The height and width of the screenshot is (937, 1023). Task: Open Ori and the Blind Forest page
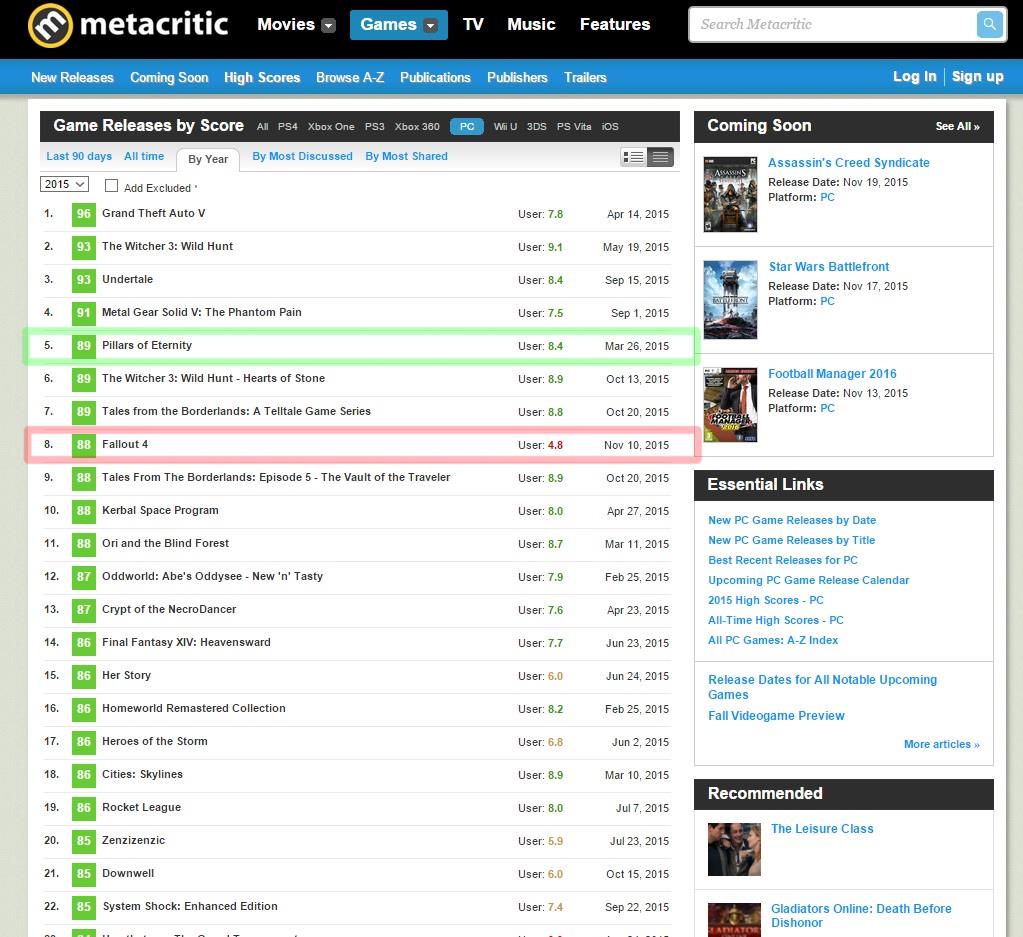click(x=165, y=544)
